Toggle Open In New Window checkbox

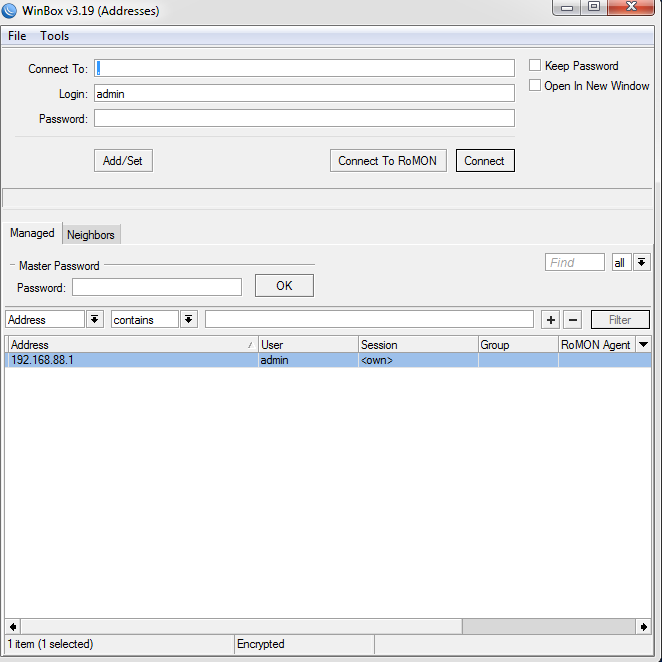(534, 85)
